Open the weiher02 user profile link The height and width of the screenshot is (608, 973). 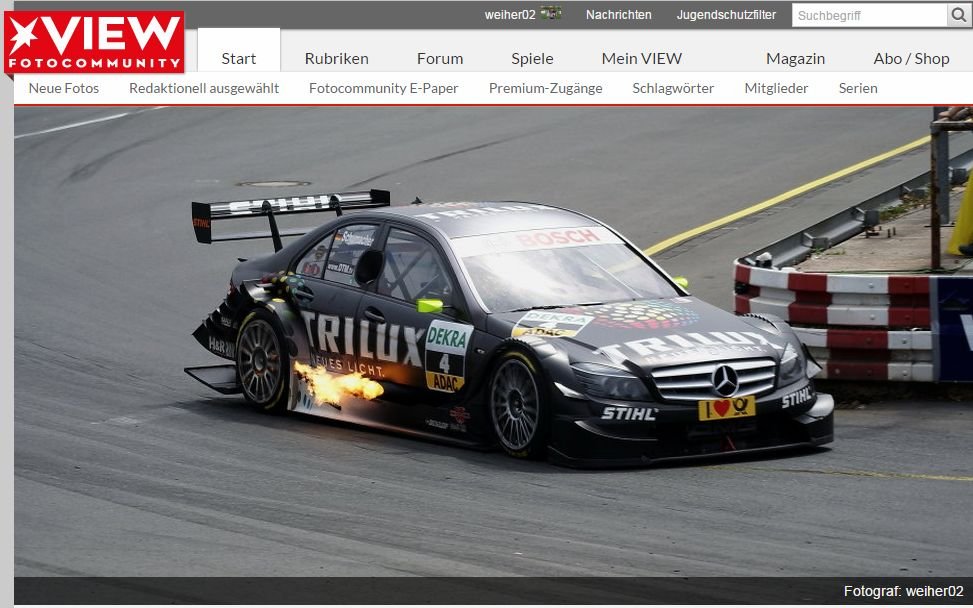(x=509, y=15)
